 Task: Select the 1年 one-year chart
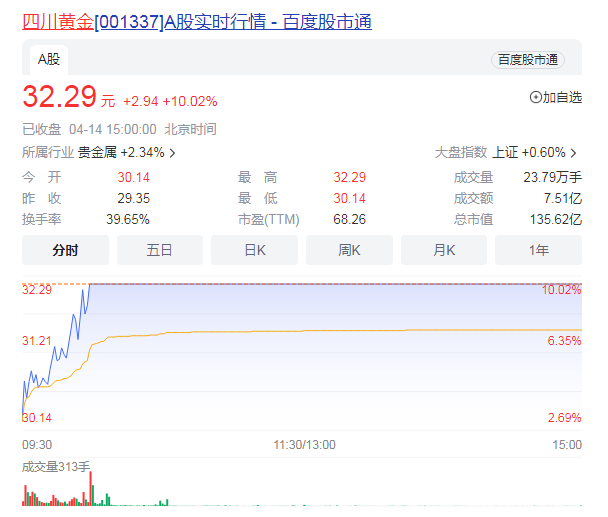coord(538,250)
